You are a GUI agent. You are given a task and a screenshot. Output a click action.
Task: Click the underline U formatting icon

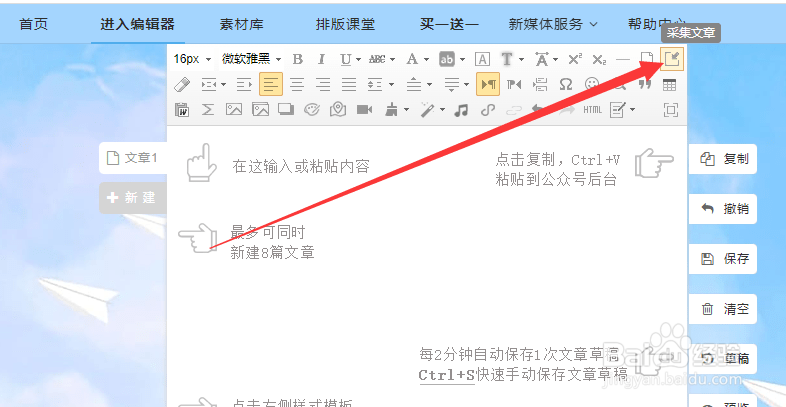(x=345, y=59)
